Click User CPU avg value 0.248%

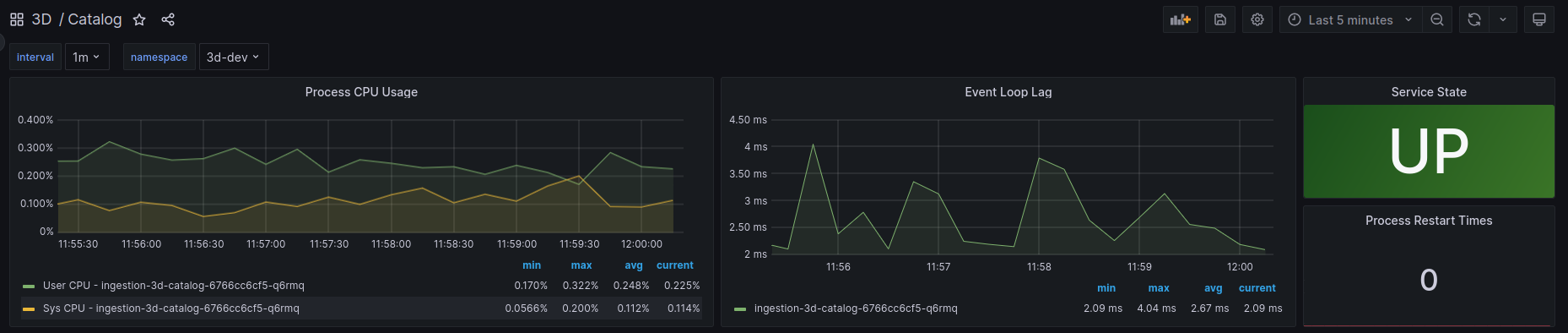click(631, 286)
